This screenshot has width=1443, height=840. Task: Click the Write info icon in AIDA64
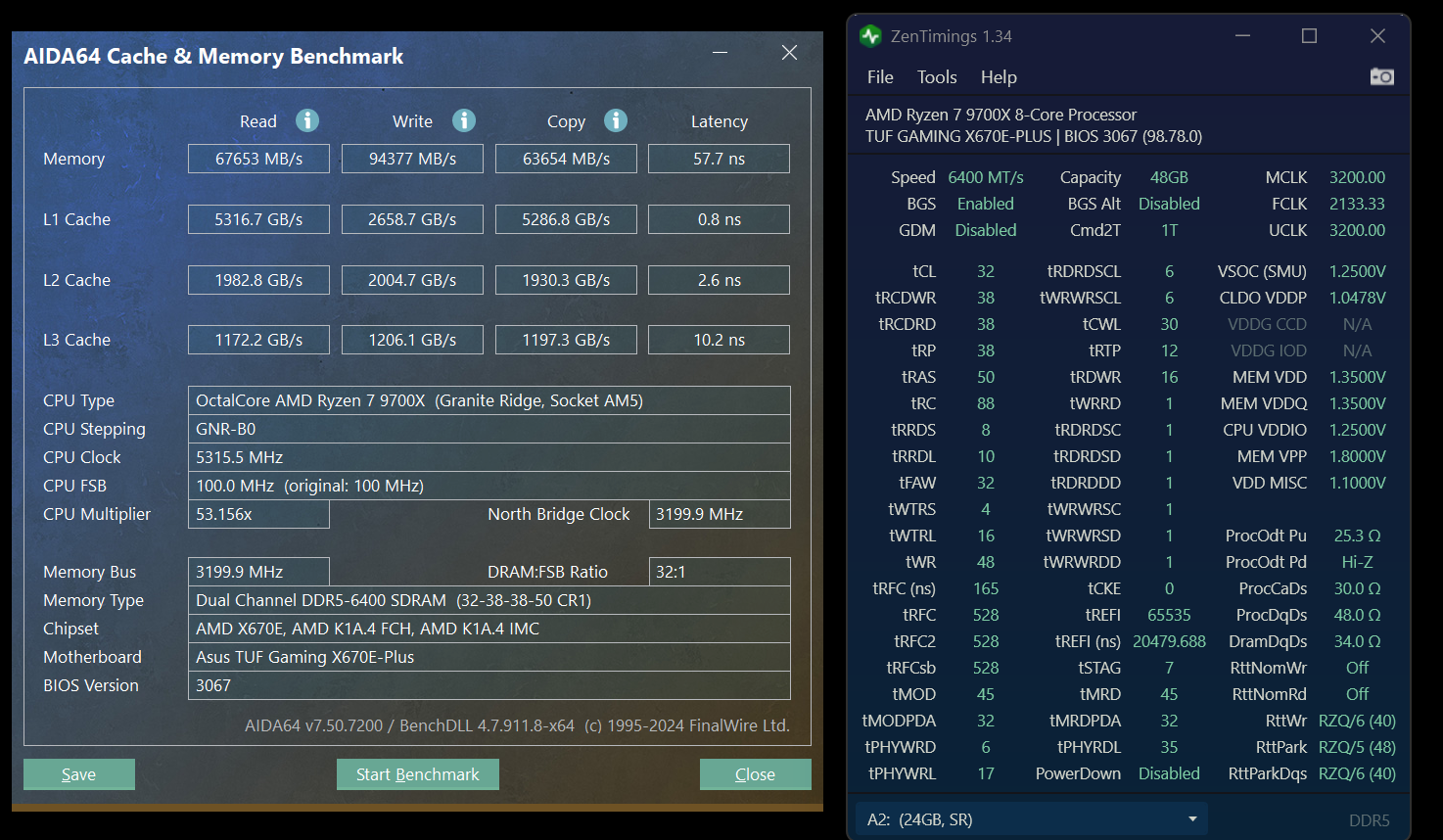pyautogui.click(x=464, y=120)
